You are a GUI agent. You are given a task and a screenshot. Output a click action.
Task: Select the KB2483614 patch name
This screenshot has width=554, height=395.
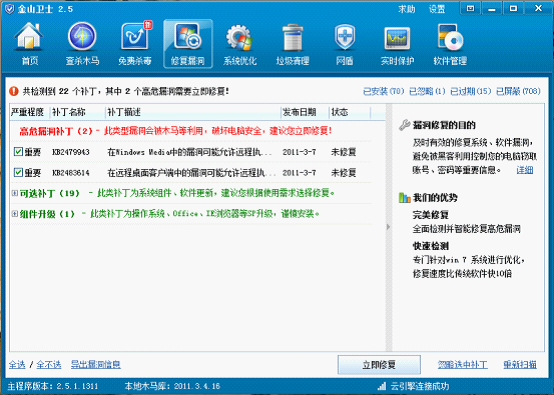pyautogui.click(x=71, y=173)
